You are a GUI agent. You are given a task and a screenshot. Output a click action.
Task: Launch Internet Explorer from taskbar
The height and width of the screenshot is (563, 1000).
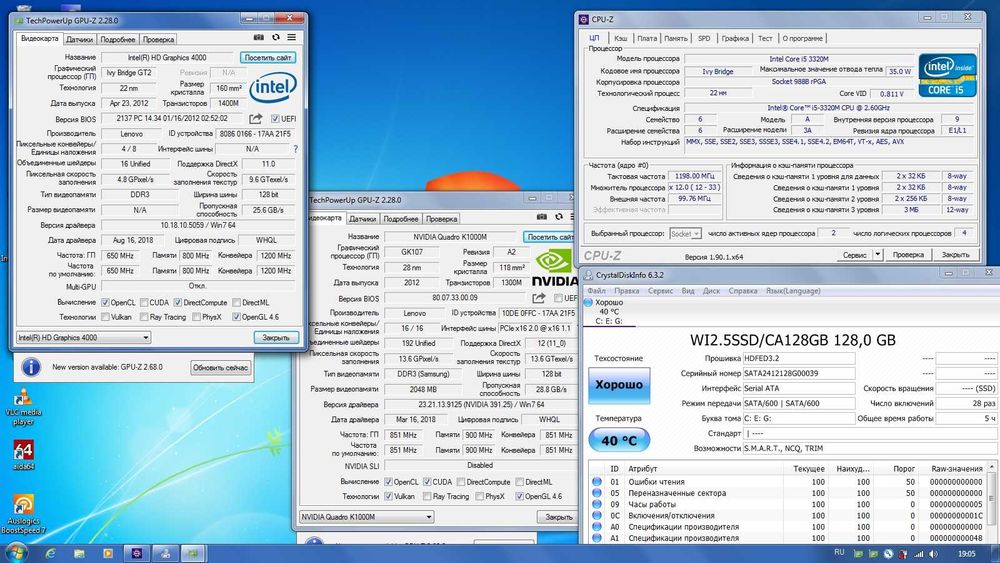(x=50, y=553)
